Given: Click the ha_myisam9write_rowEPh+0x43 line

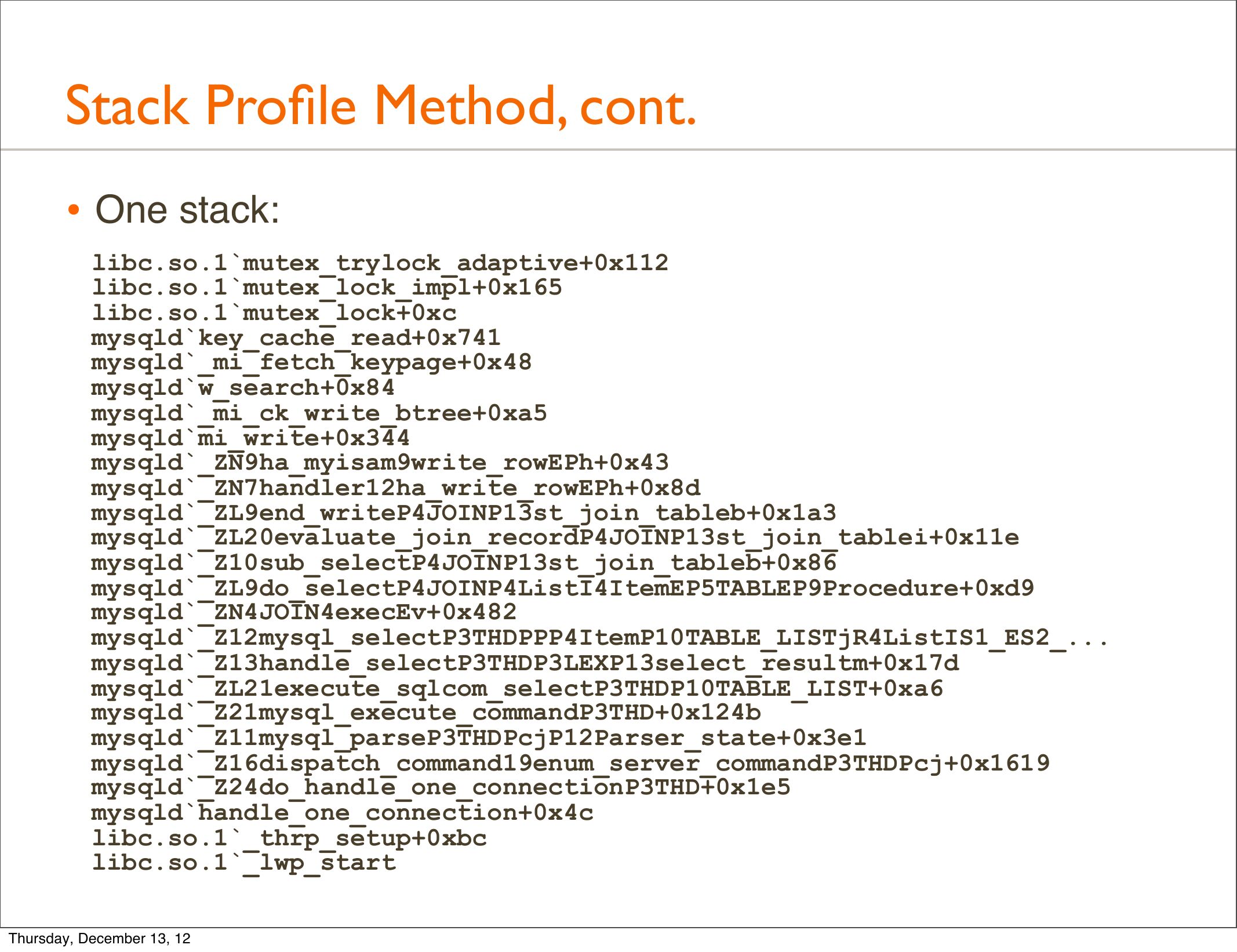Looking at the screenshot, I should click(x=380, y=463).
